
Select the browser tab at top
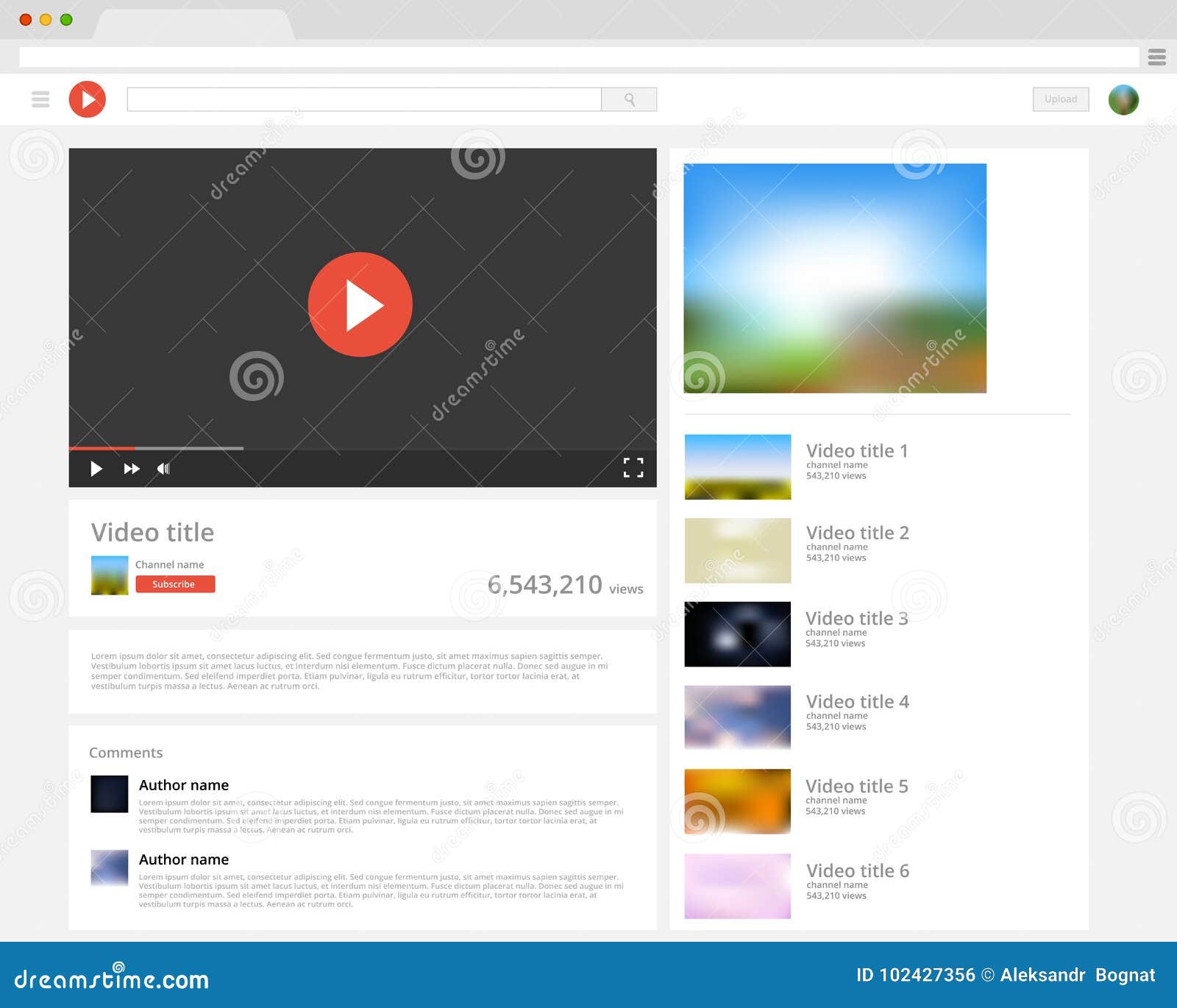pyautogui.click(x=193, y=24)
